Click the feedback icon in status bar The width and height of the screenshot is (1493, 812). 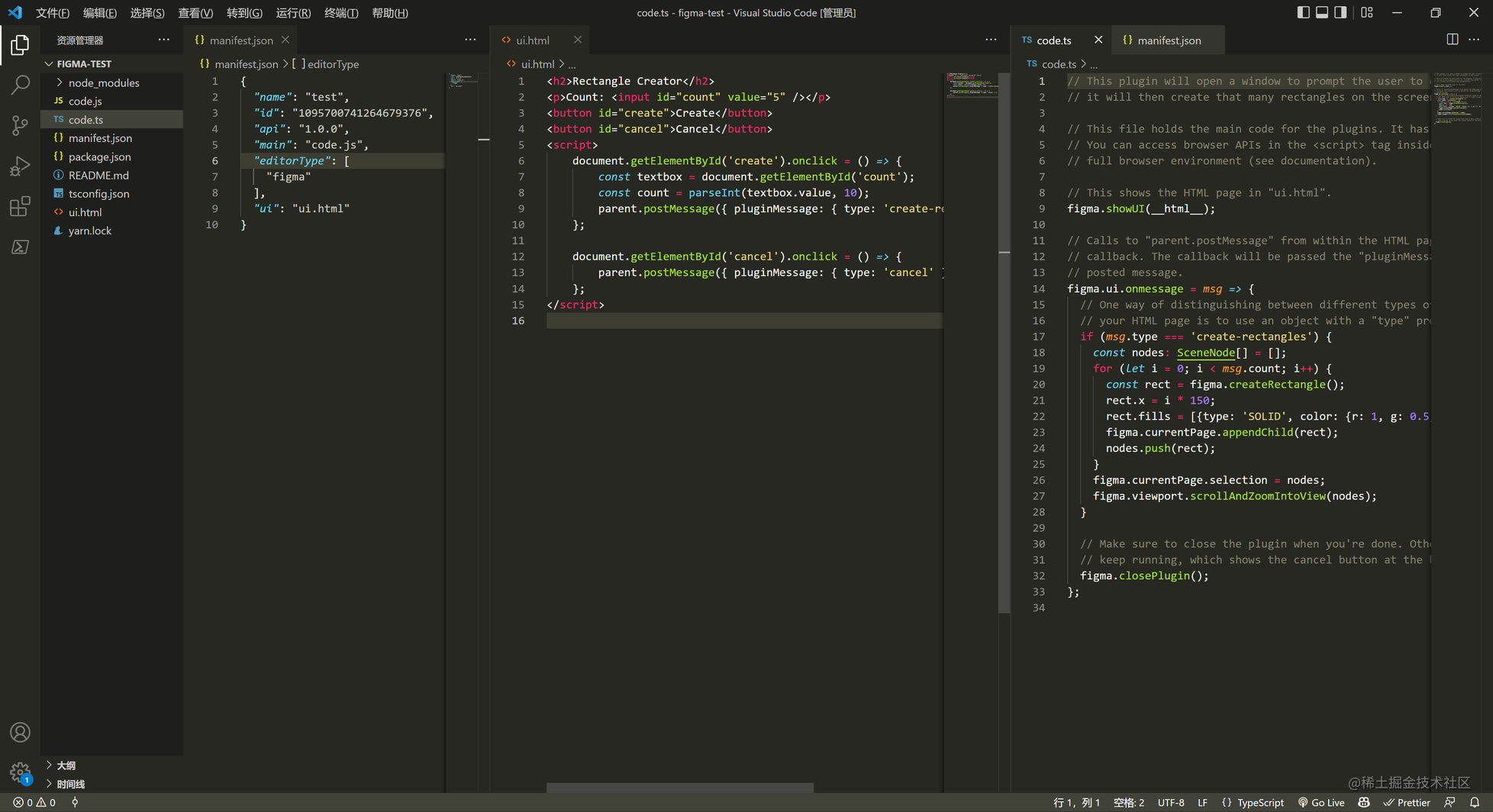(x=1449, y=802)
